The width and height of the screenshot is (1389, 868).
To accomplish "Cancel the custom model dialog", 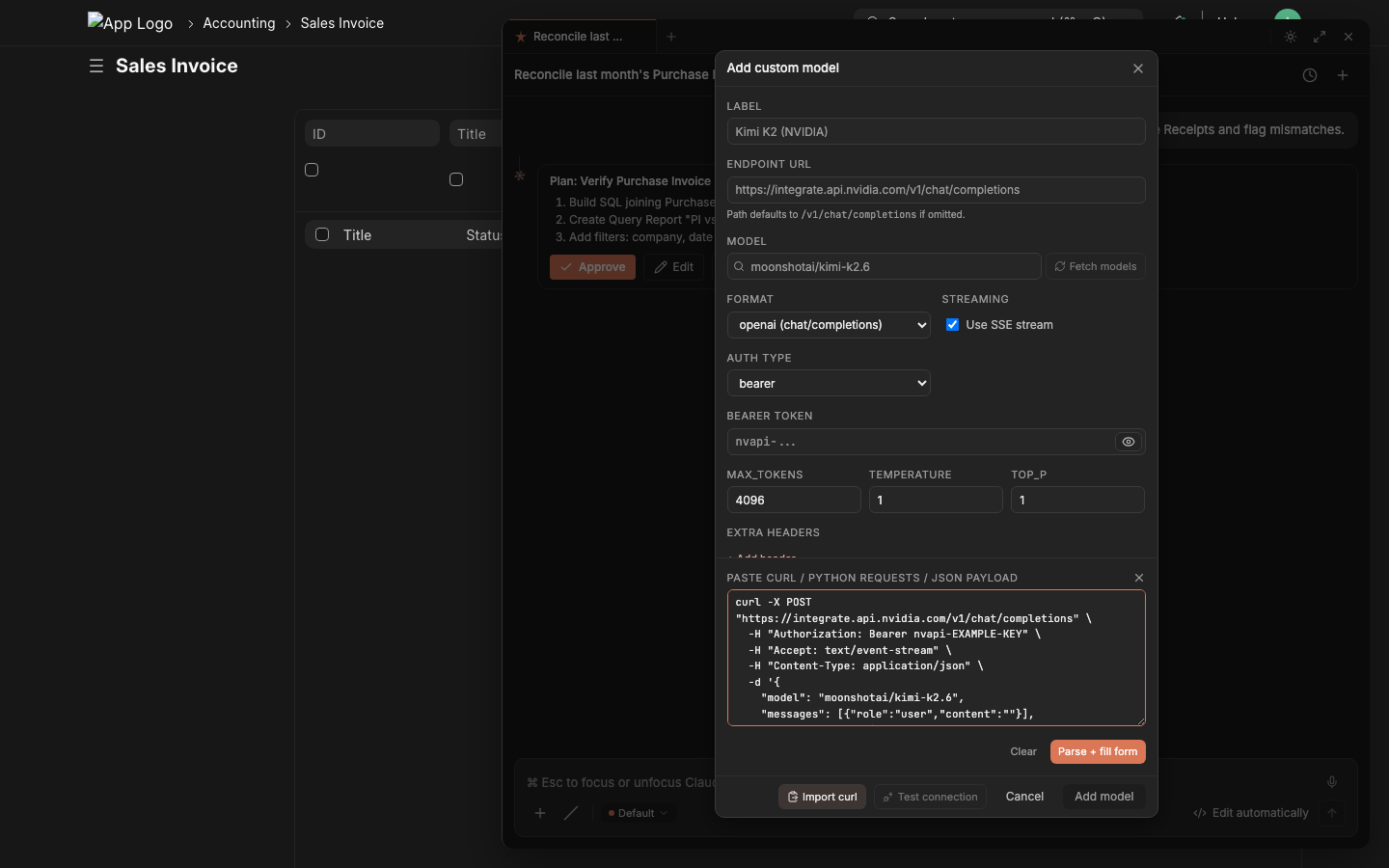I will point(1024,797).
